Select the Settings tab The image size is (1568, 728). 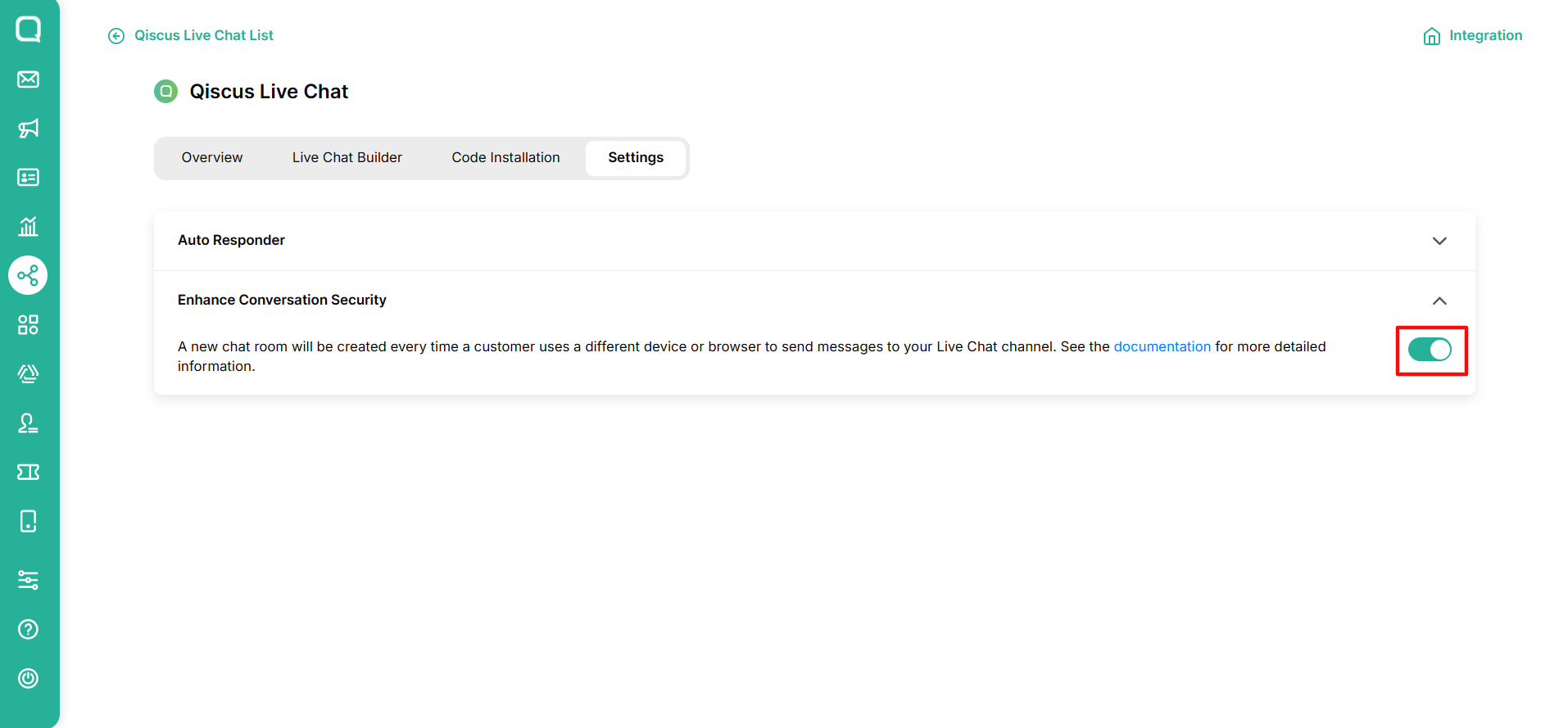[636, 158]
